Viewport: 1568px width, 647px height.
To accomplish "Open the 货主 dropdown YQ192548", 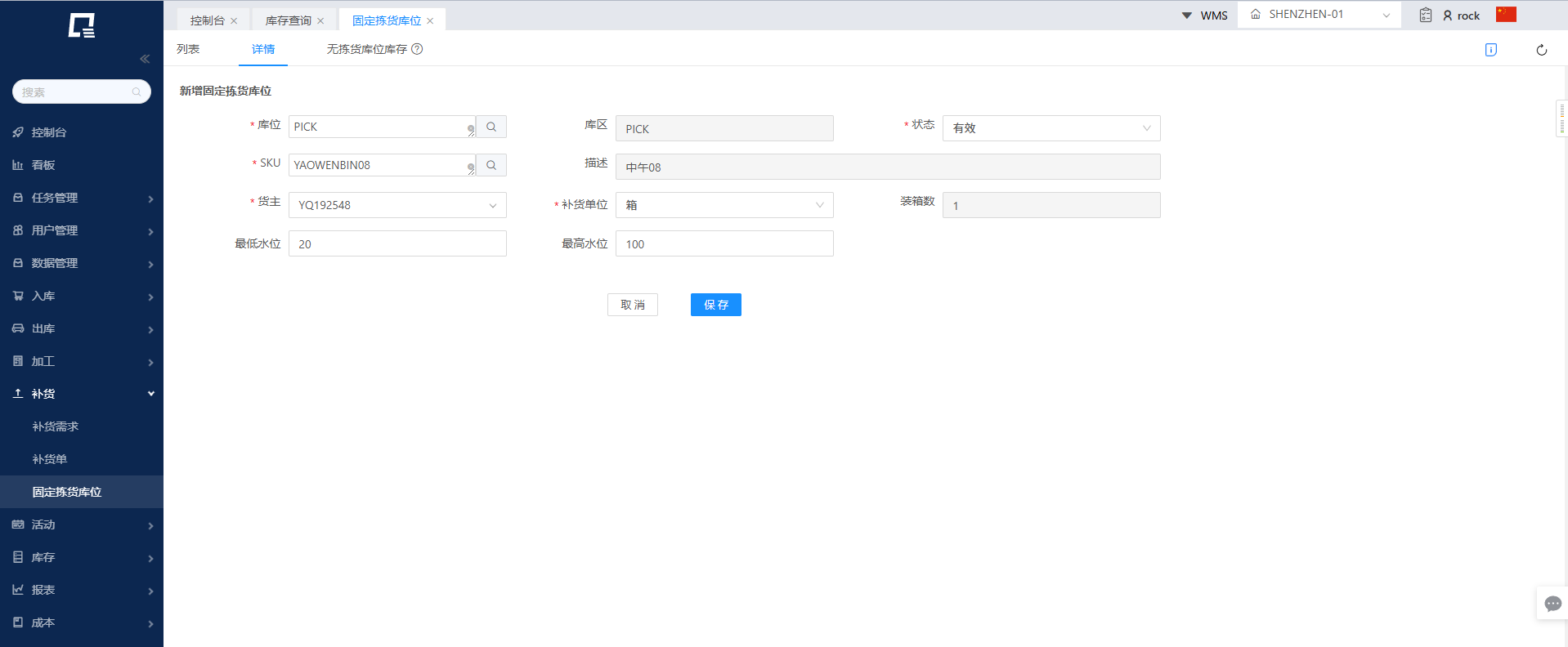I will click(x=397, y=205).
